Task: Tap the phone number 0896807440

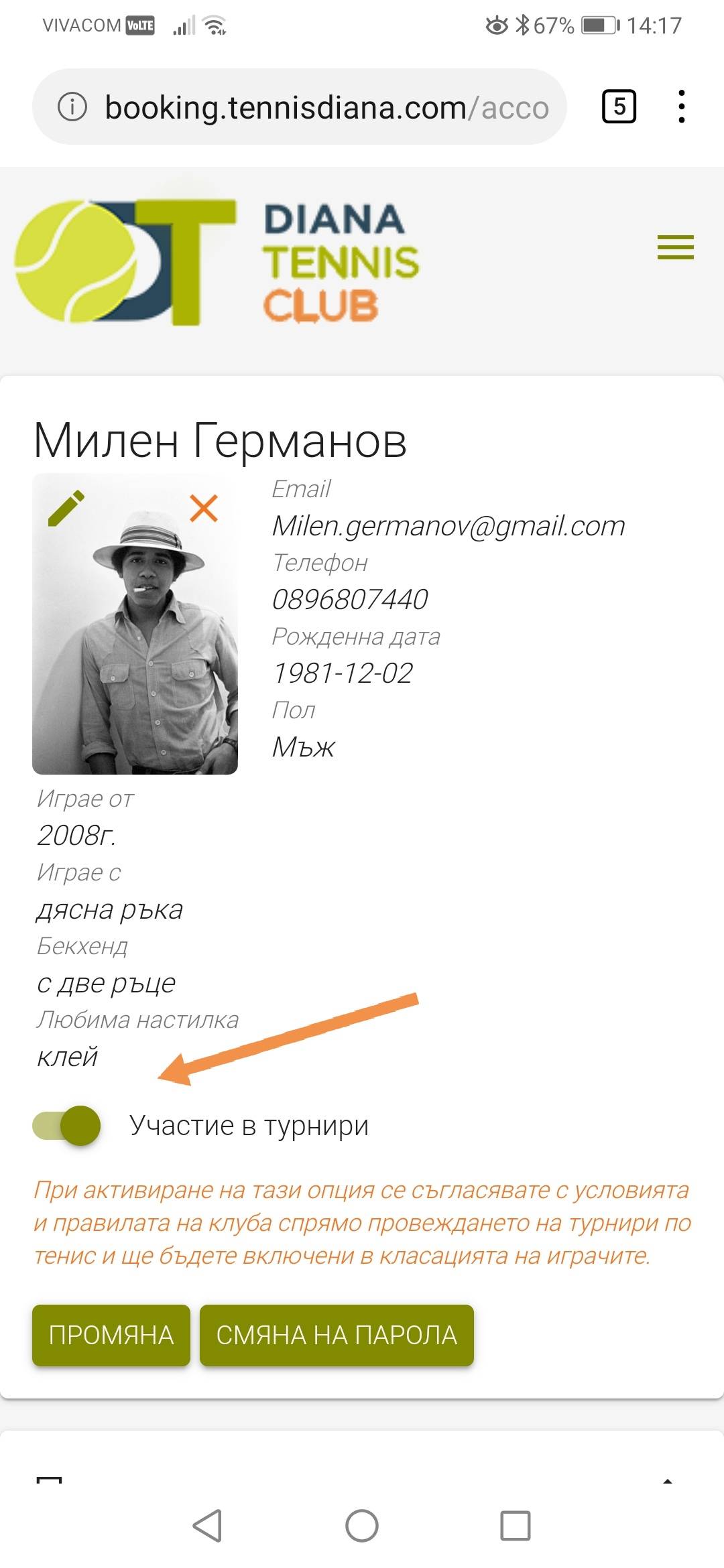Action: [x=349, y=599]
